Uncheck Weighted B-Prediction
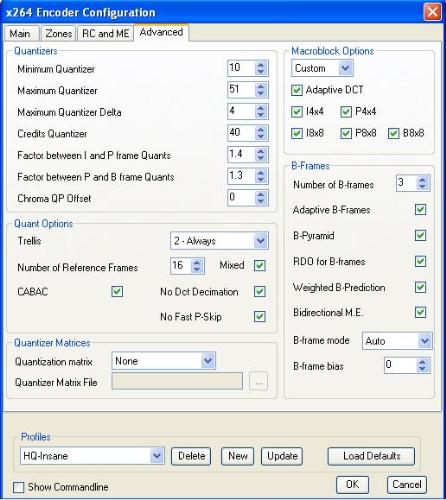The width and height of the screenshot is (446, 500). [420, 287]
